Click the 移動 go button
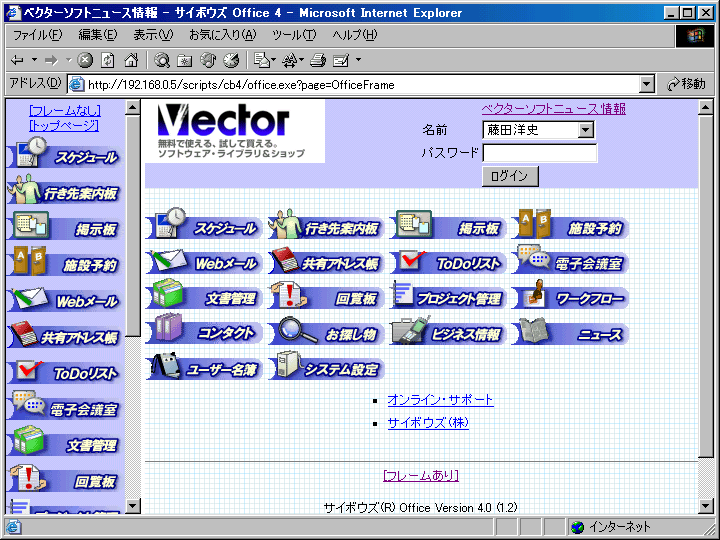This screenshot has width=720, height=540. [x=687, y=84]
